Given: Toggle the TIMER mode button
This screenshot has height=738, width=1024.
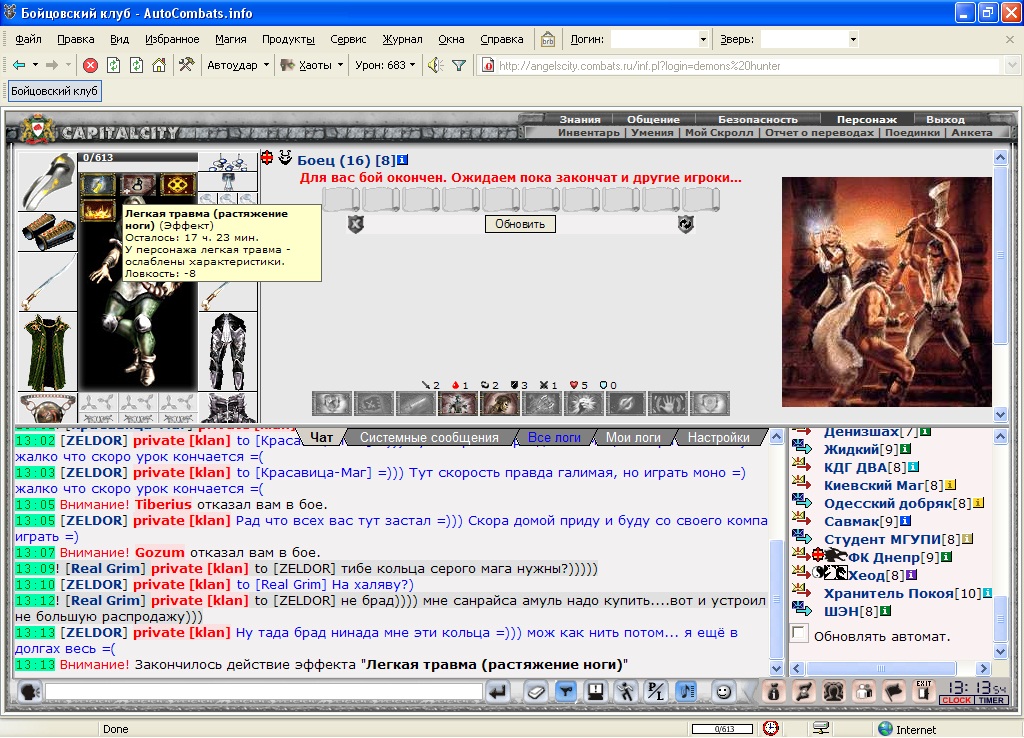Looking at the screenshot, I should tap(991, 700).
